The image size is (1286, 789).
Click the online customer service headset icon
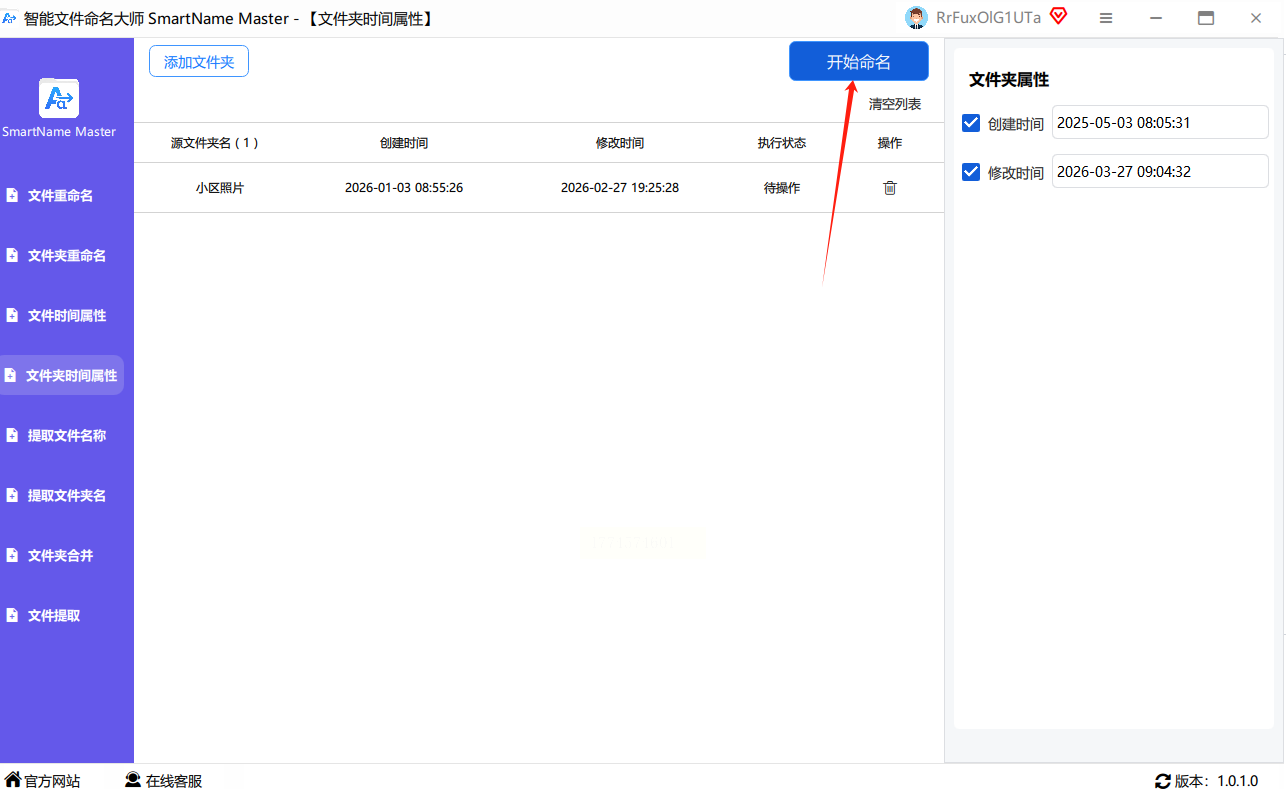pyautogui.click(x=133, y=780)
